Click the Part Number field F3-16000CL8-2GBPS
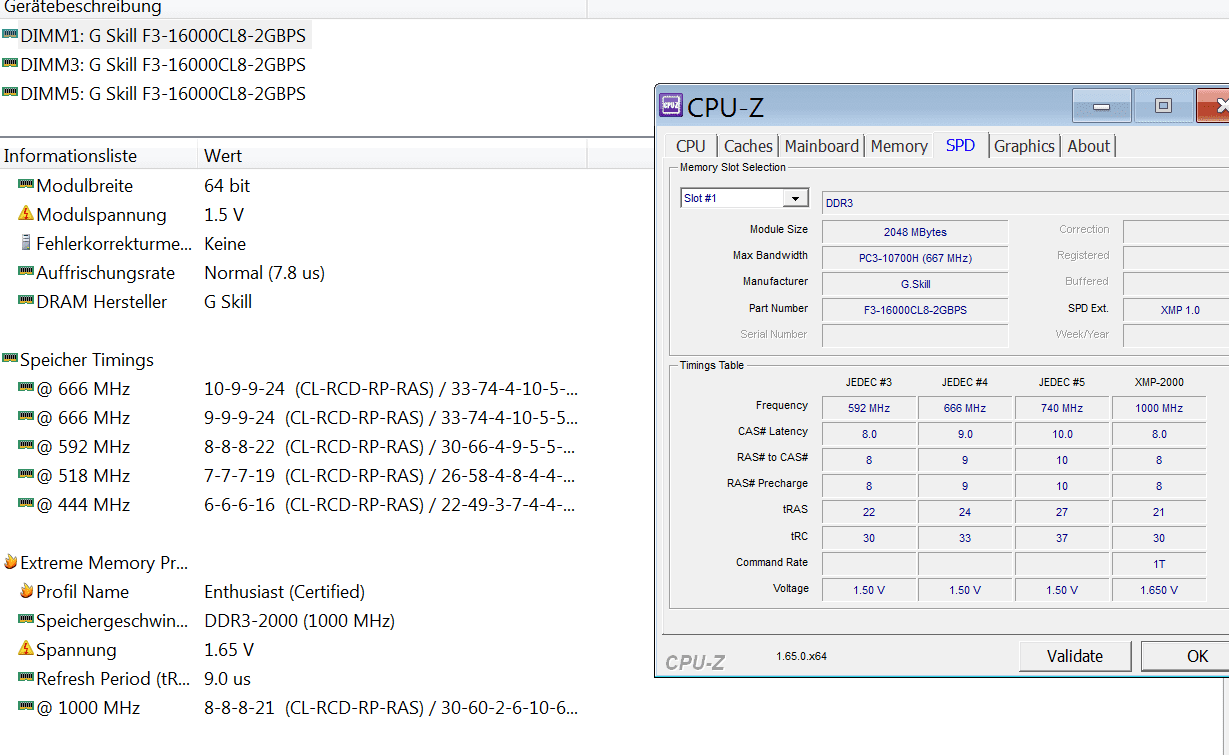This screenshot has height=755, width=1229. coord(915,310)
